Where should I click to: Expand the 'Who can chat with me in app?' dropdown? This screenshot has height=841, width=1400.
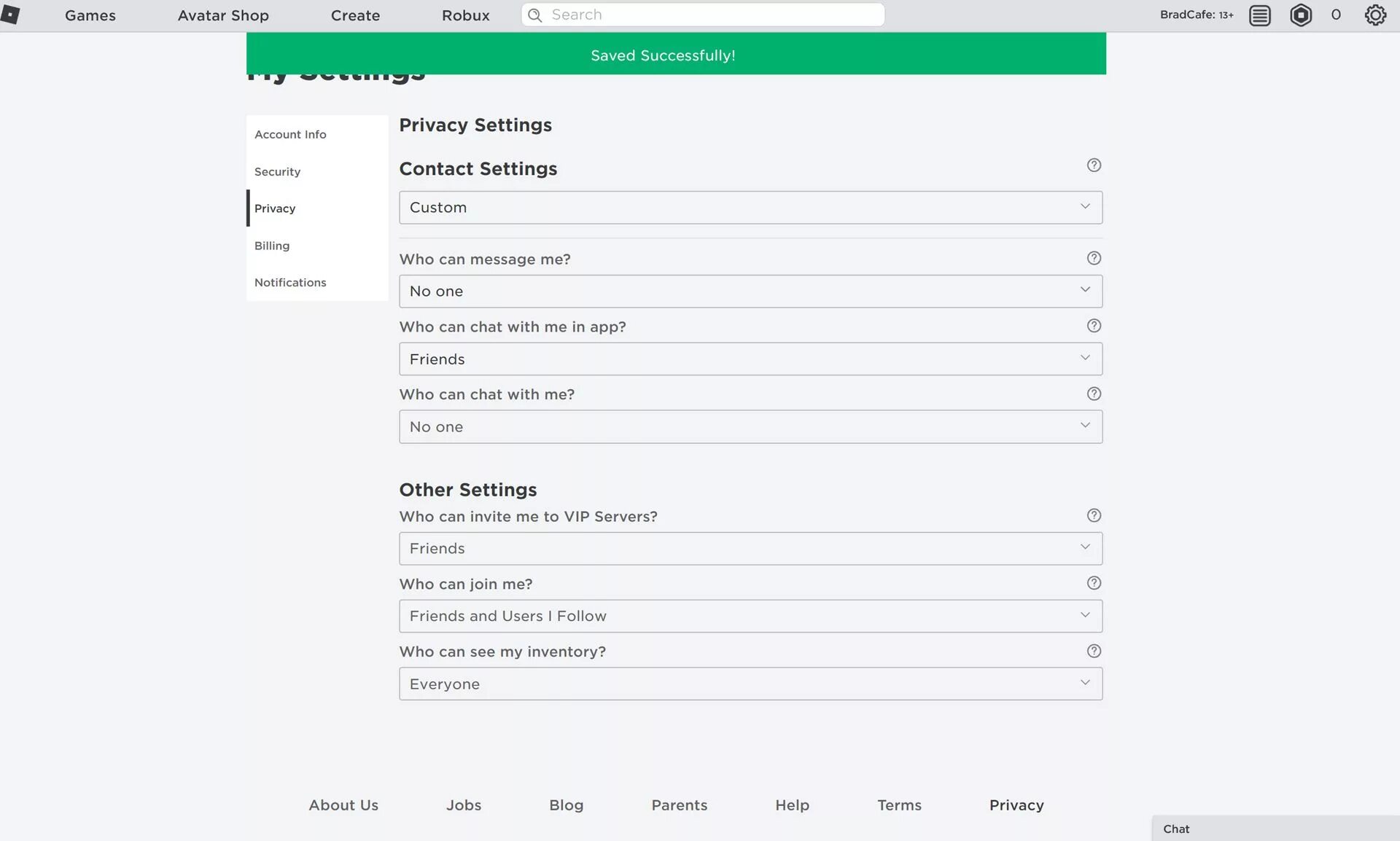coord(750,358)
